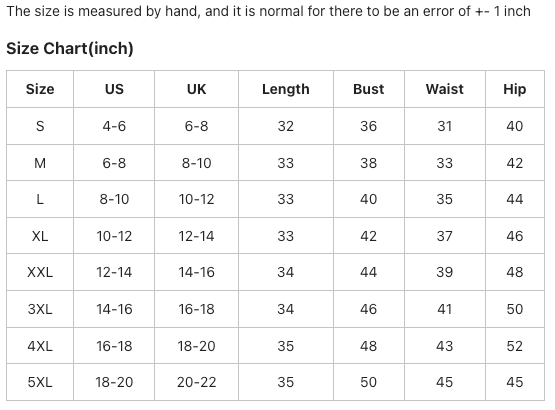Image resolution: width=555 pixels, height=410 pixels.
Task: Click the 4XL hip value 52
Action: [515, 346]
